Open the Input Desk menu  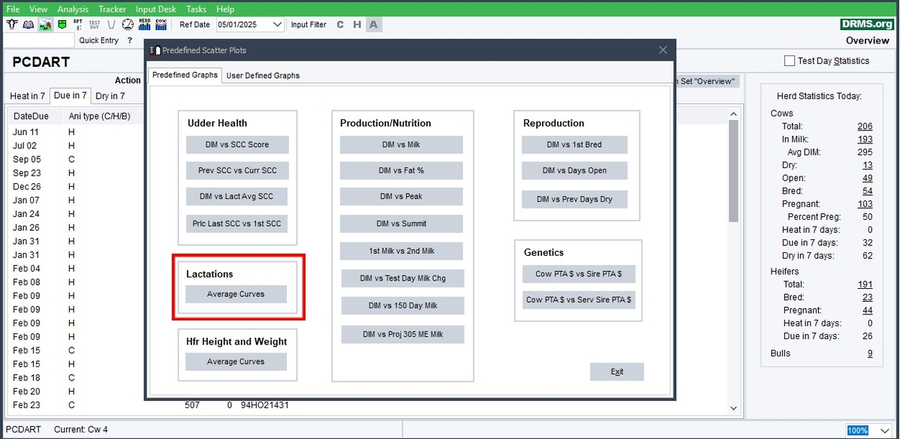(x=156, y=9)
